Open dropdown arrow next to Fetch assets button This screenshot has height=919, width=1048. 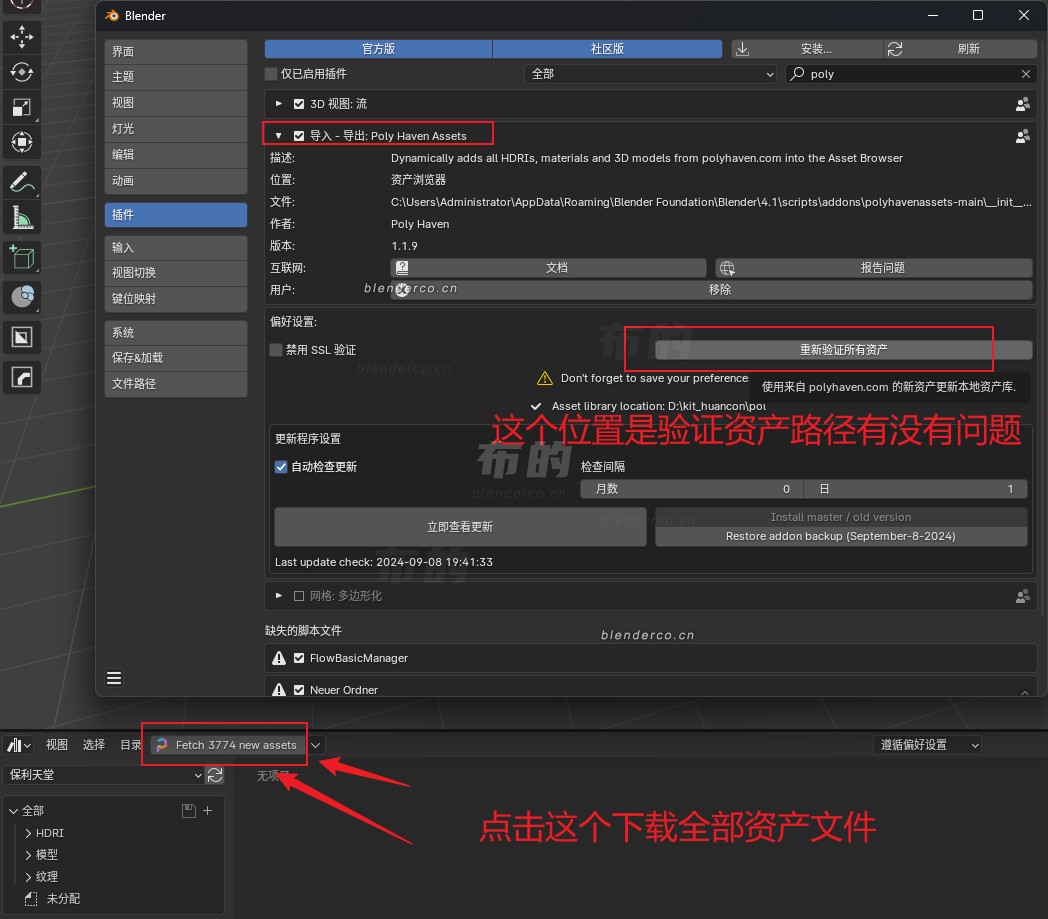click(315, 745)
